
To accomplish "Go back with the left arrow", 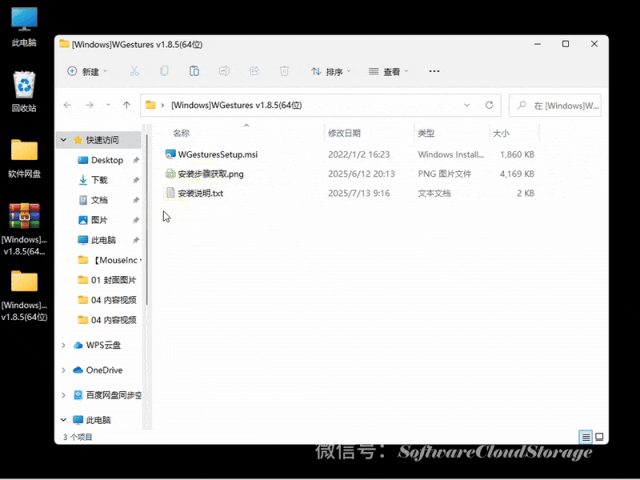I will coord(68,105).
